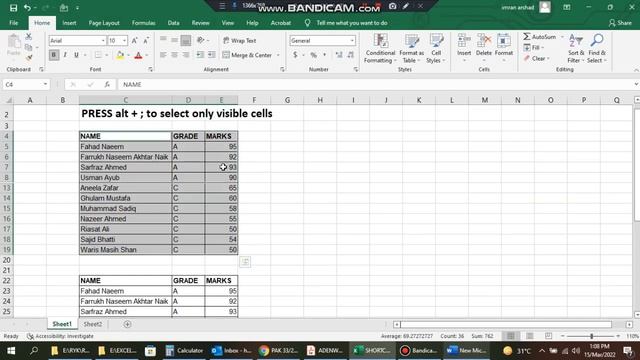Click AutoSum button
This screenshot has width=640, height=360.
[540, 37]
